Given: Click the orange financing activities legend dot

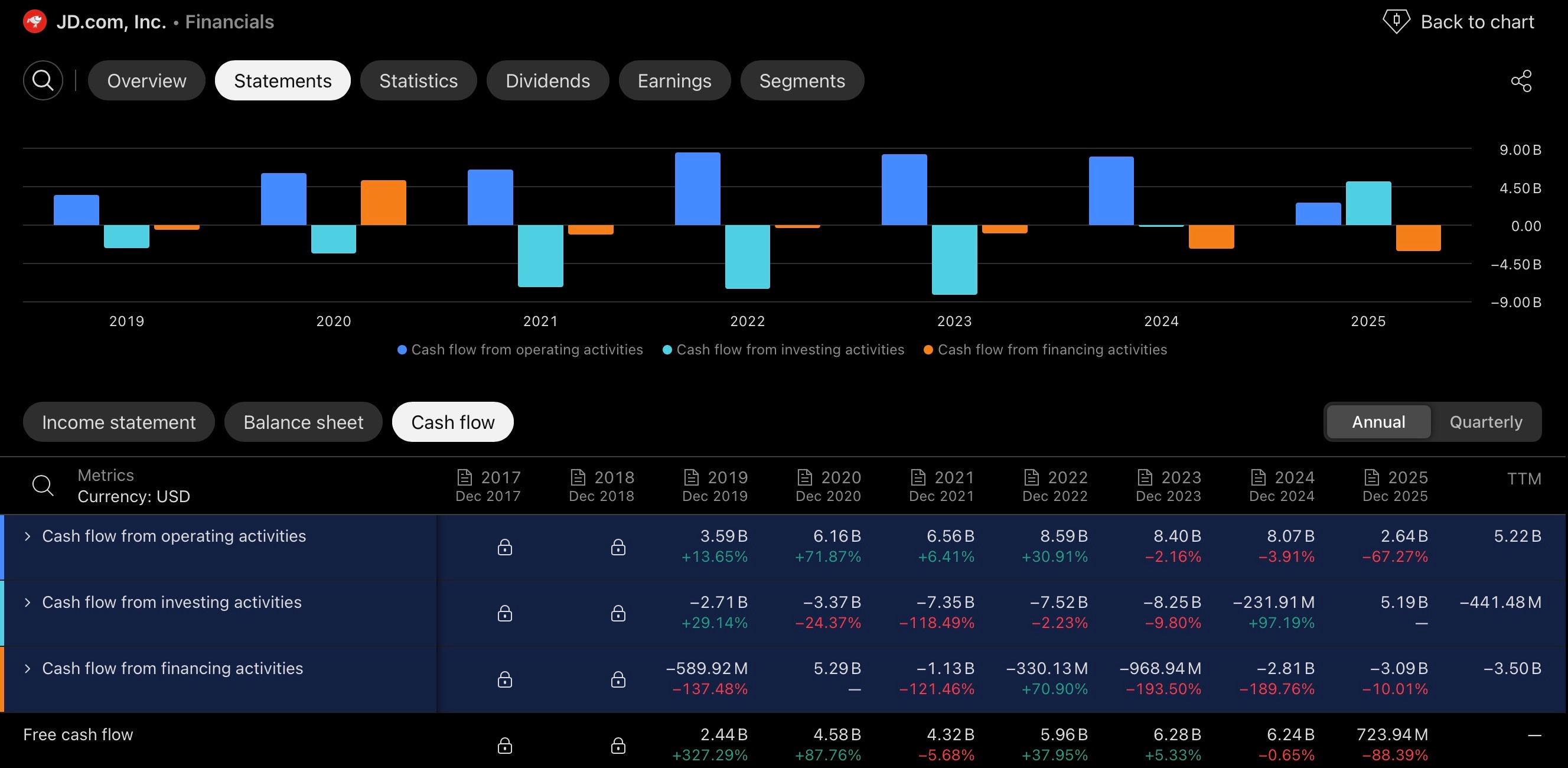Looking at the screenshot, I should coord(928,350).
